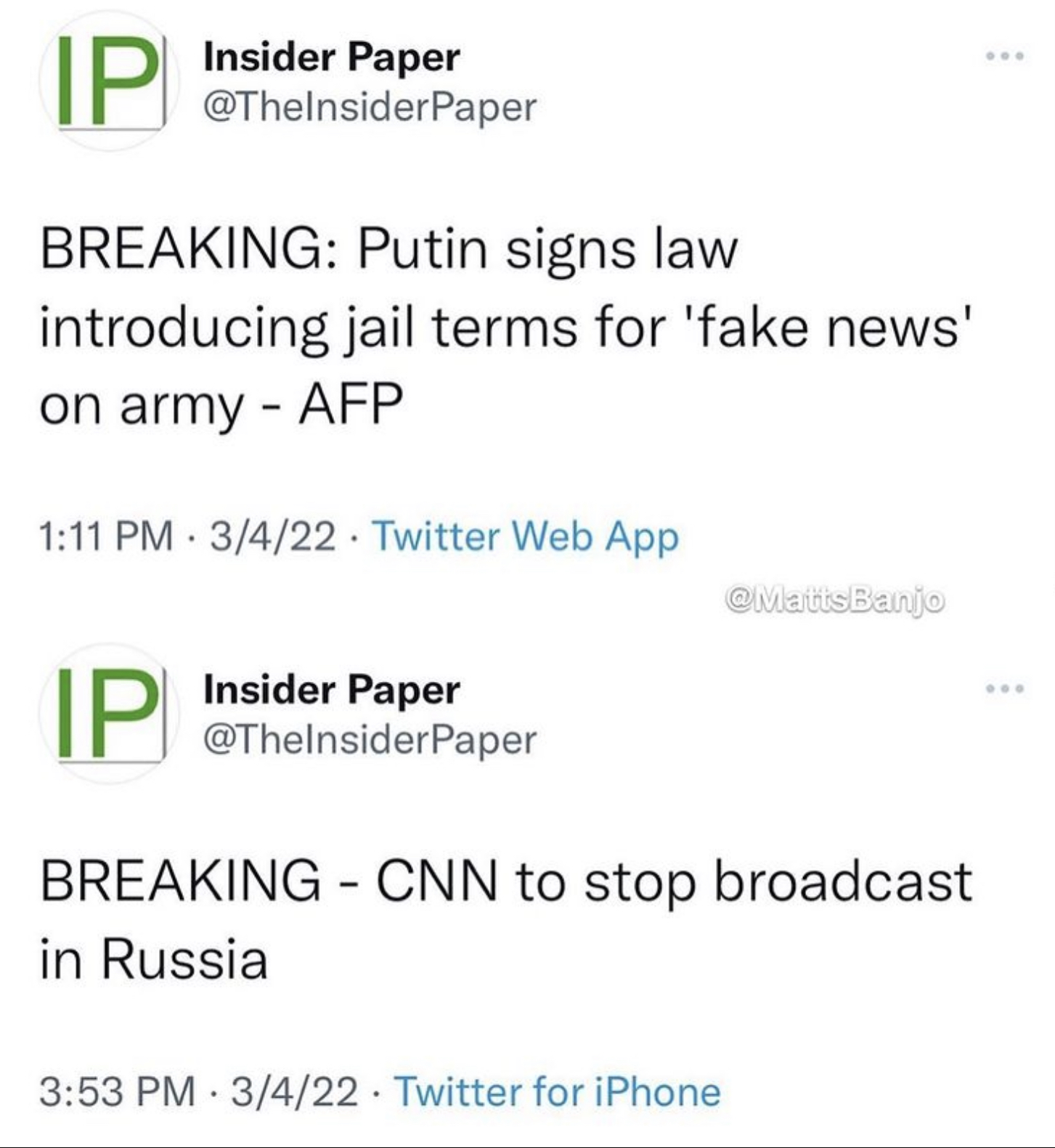Open the second tweet's three-dot more menu
The width and height of the screenshot is (1055, 1148).
pos(1005,688)
